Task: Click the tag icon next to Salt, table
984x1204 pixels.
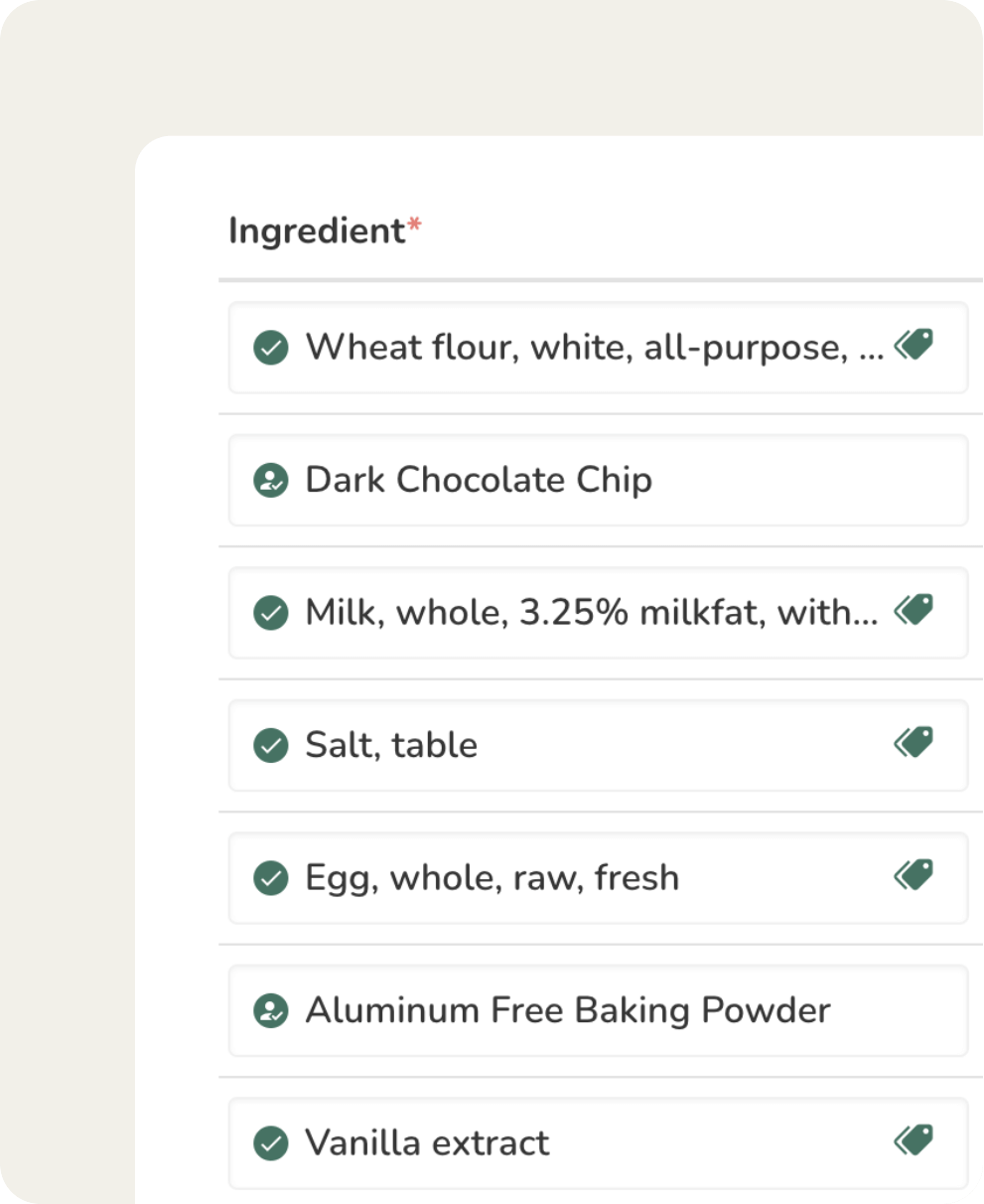Action: click(x=914, y=743)
